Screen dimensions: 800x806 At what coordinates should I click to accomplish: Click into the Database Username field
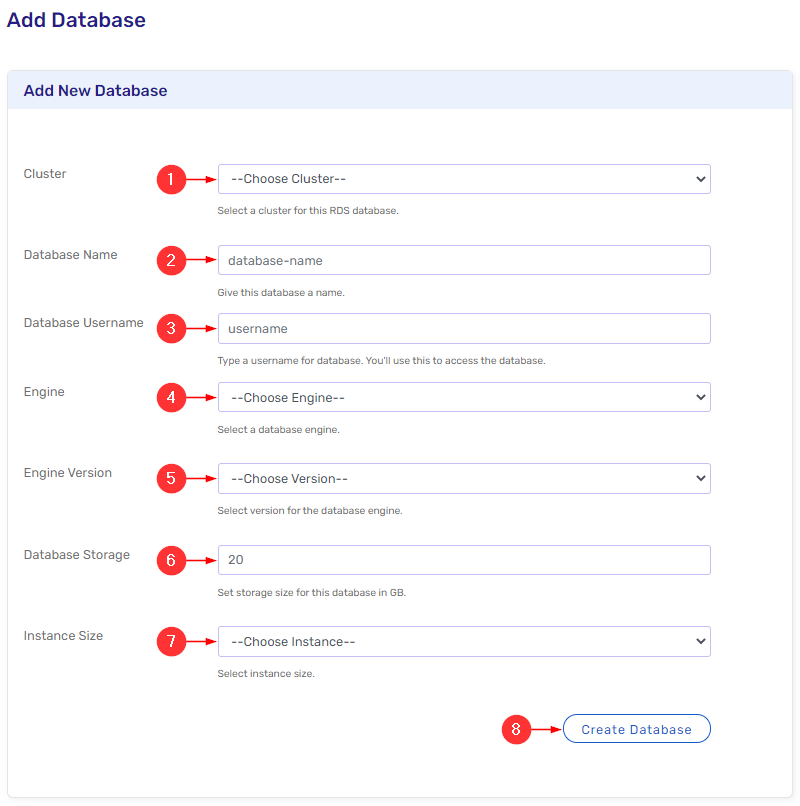[463, 329]
